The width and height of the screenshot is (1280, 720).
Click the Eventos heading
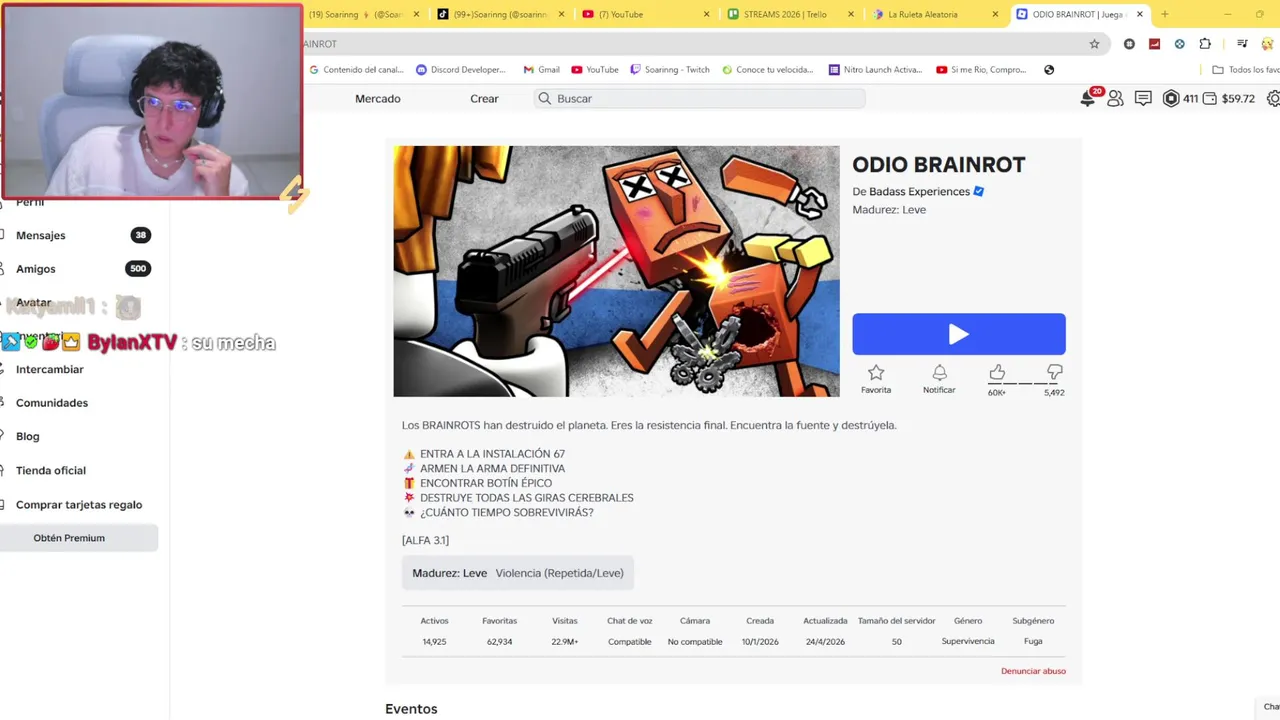pos(411,709)
